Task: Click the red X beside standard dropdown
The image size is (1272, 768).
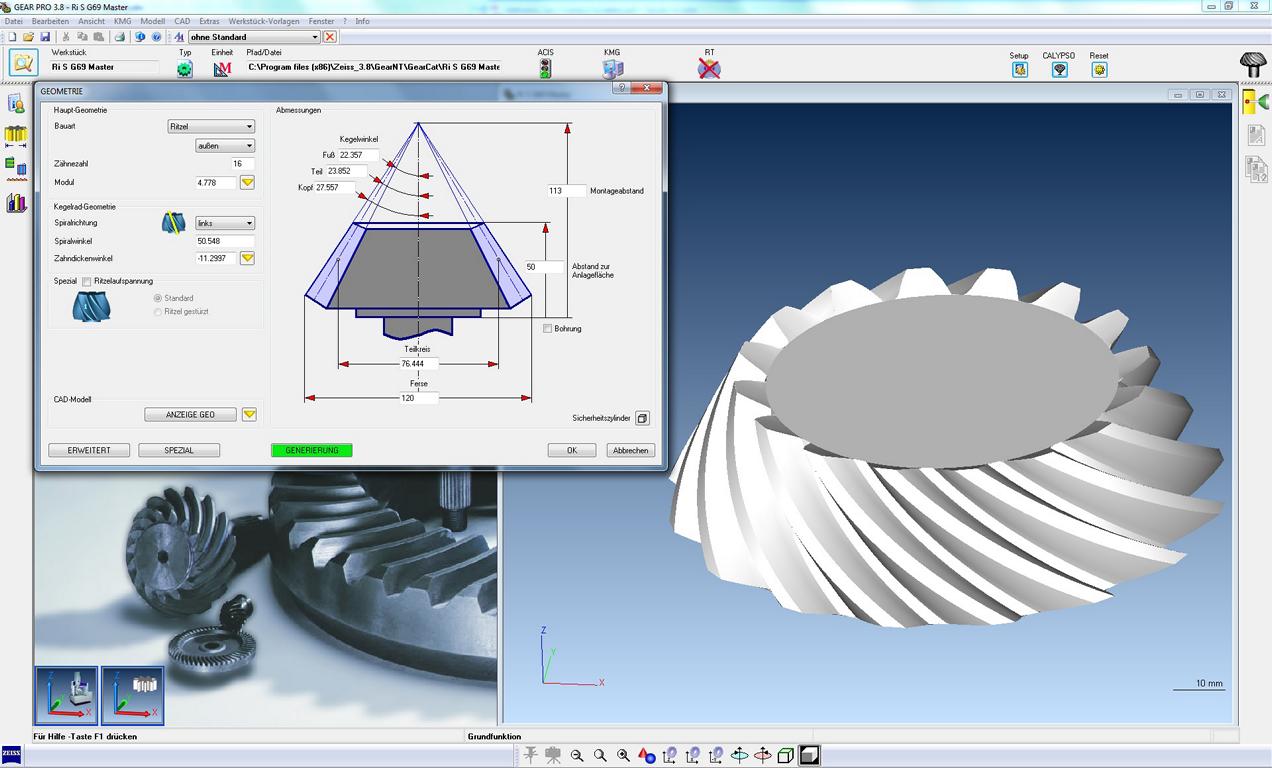Action: click(330, 37)
